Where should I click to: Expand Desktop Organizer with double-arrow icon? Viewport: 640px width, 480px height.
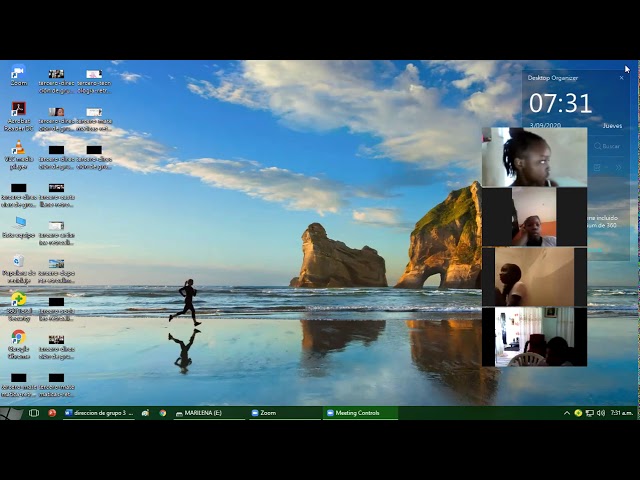[618, 167]
